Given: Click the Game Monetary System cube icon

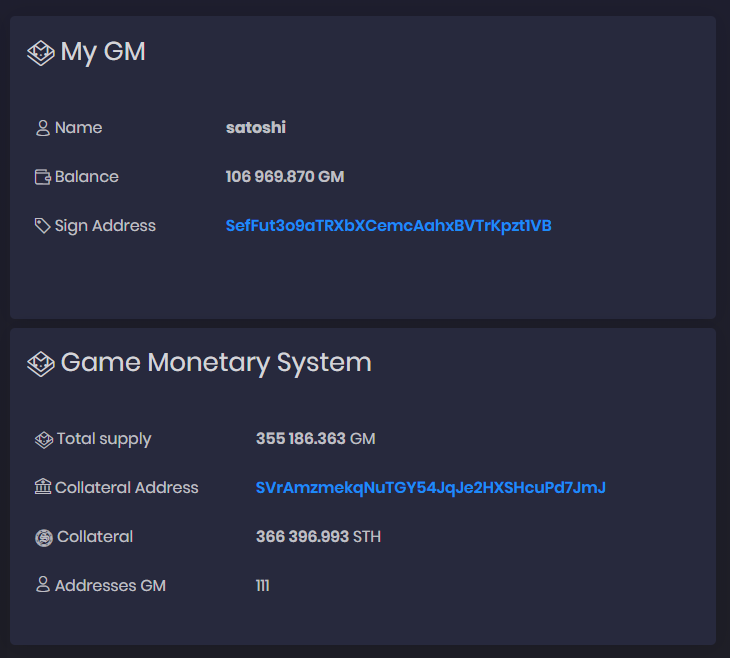Looking at the screenshot, I should (x=41, y=364).
